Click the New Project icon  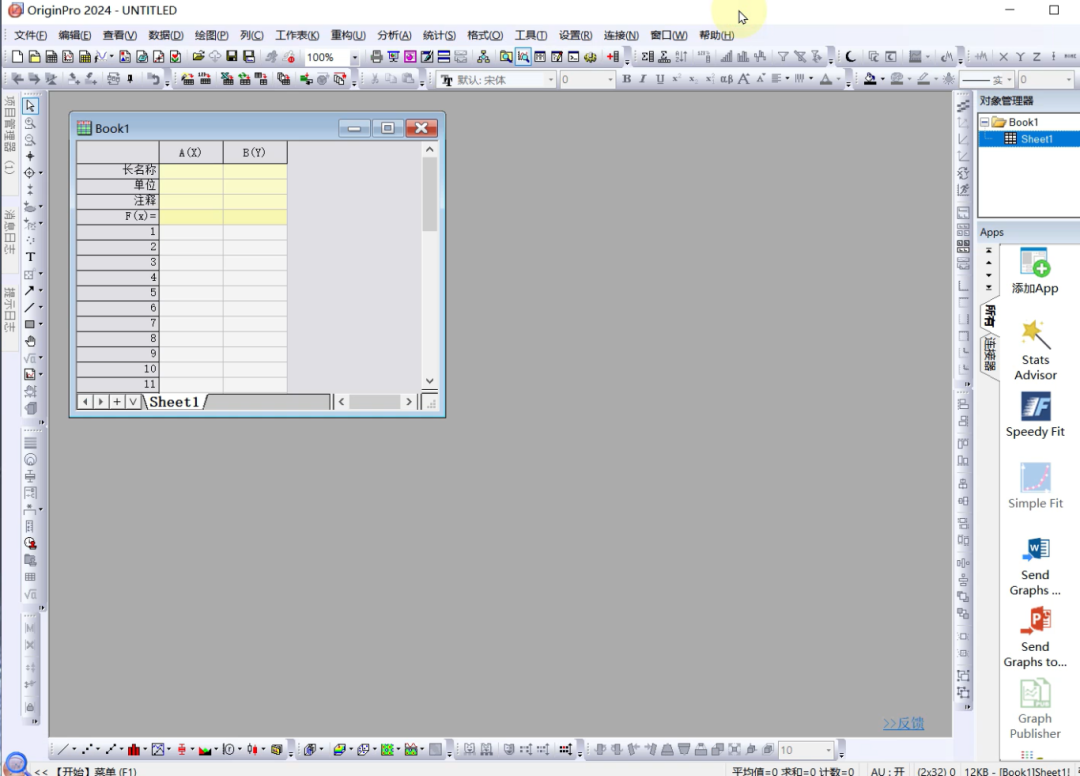(17, 57)
